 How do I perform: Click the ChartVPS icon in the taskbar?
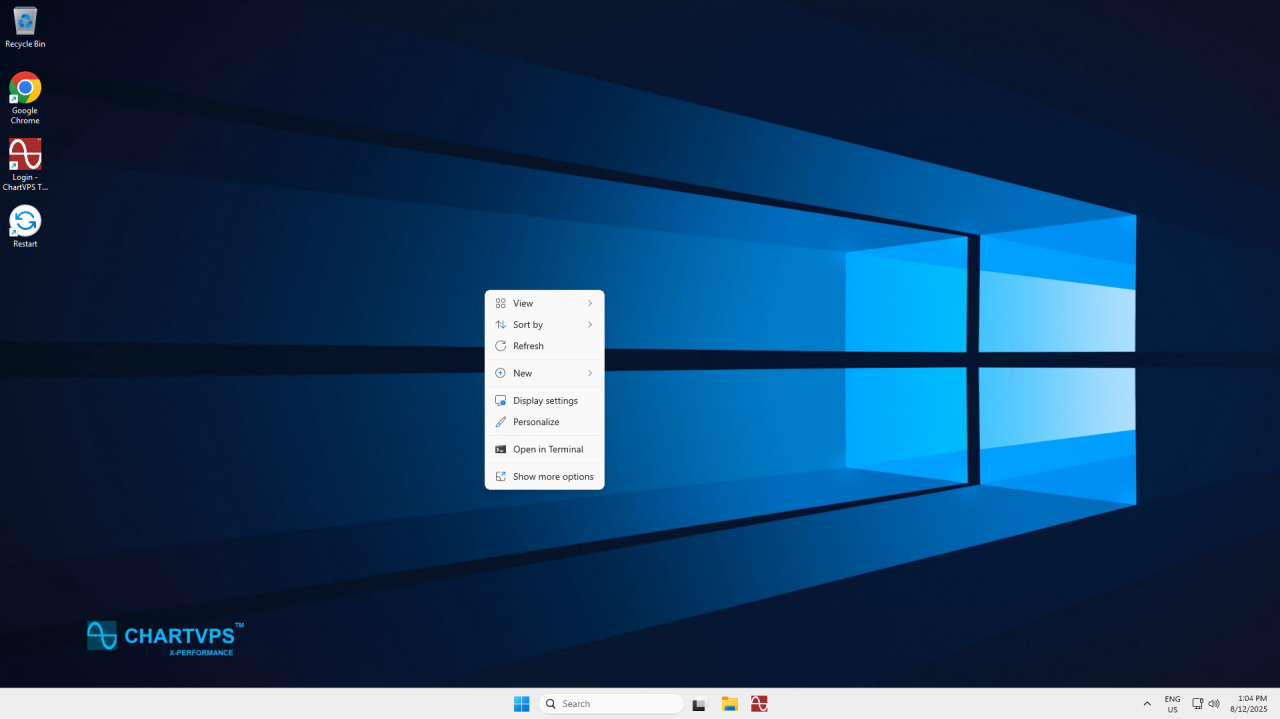point(760,704)
